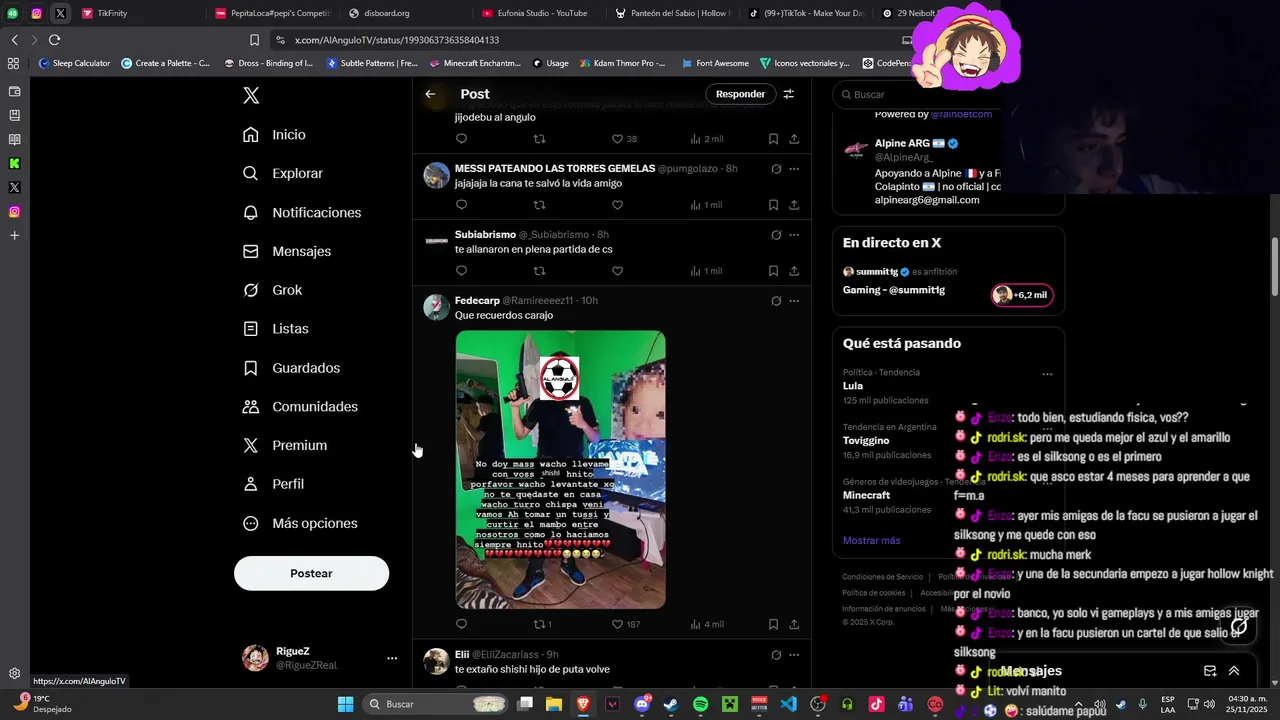Open the image in Fedecarp's post
This screenshot has height=720, width=1280.
pyautogui.click(x=560, y=469)
